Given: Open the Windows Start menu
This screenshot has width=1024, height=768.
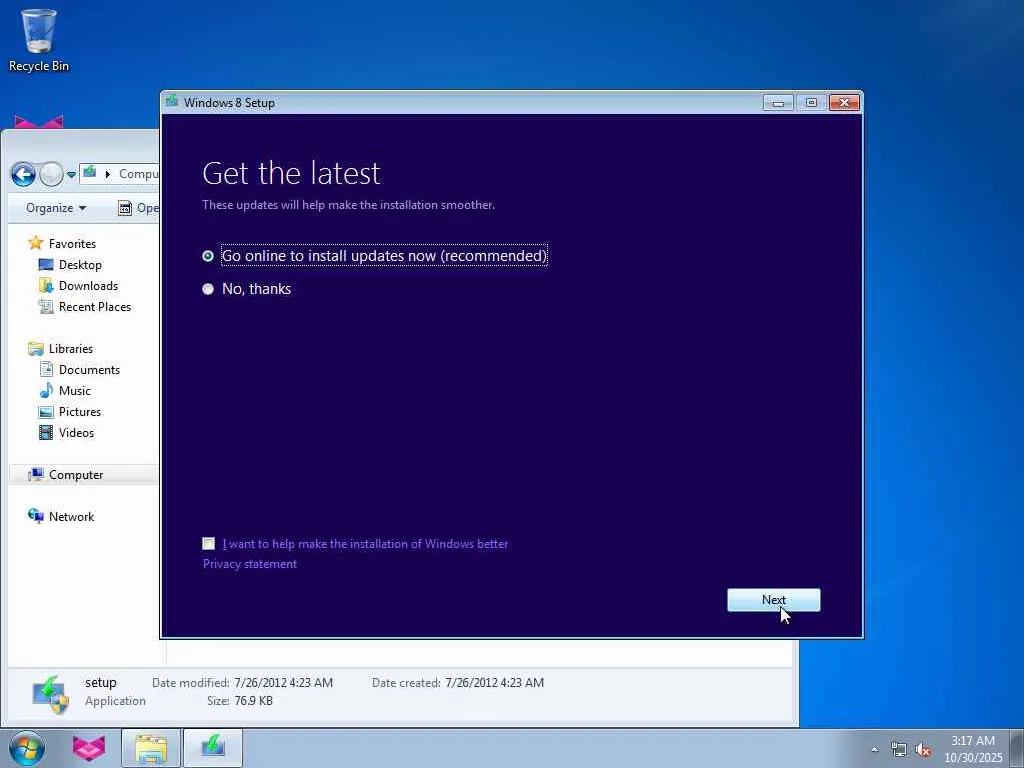Looking at the screenshot, I should pyautogui.click(x=27, y=748).
